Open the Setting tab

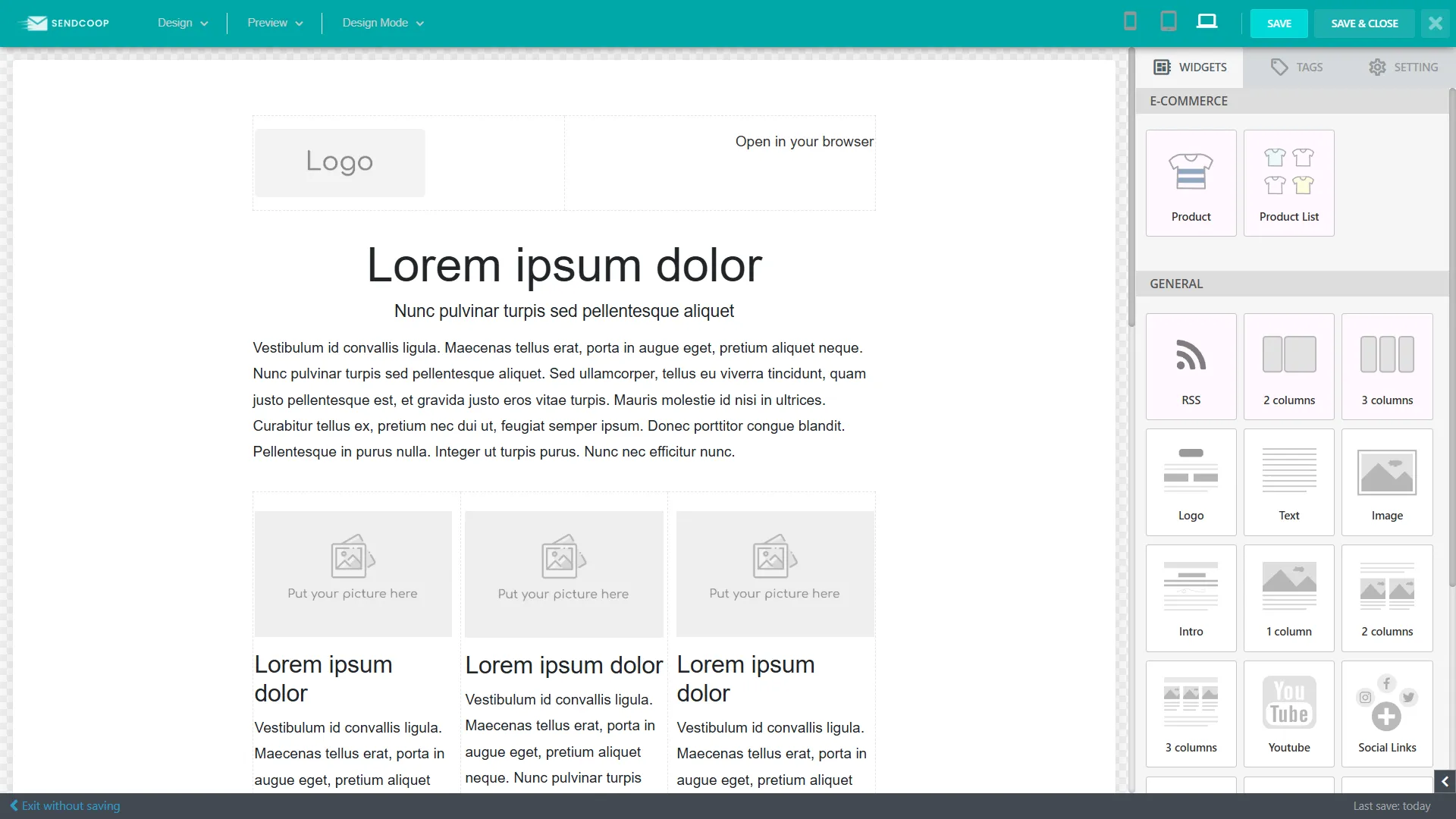coord(1403,67)
